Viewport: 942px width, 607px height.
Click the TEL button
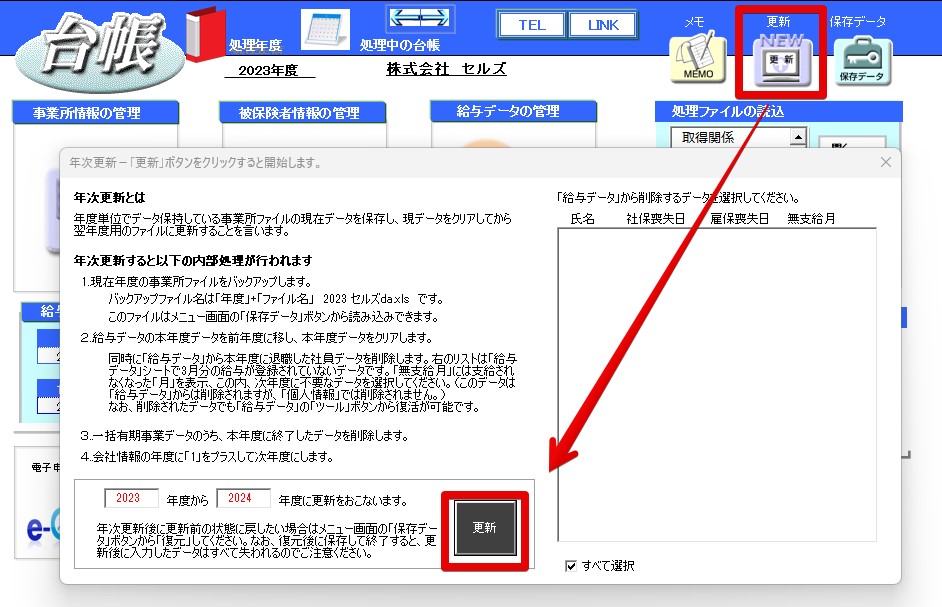tap(532, 25)
